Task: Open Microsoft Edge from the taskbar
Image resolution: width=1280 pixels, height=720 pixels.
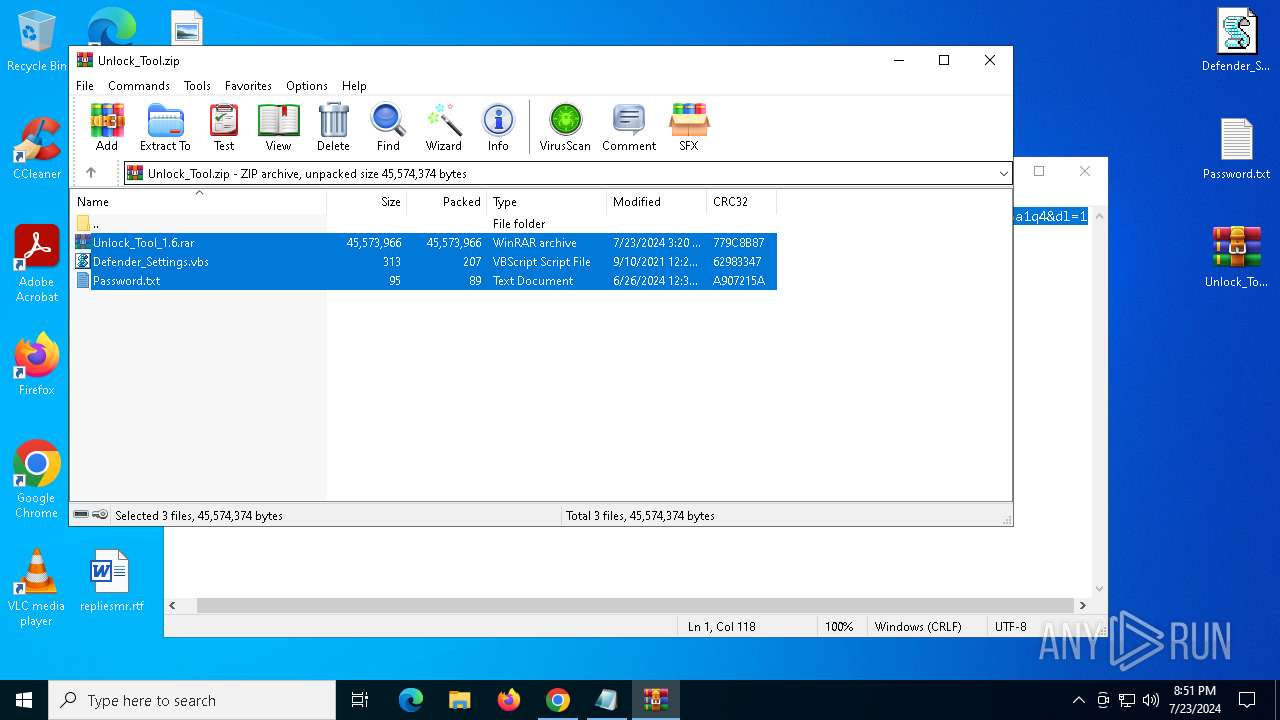Action: coord(411,700)
